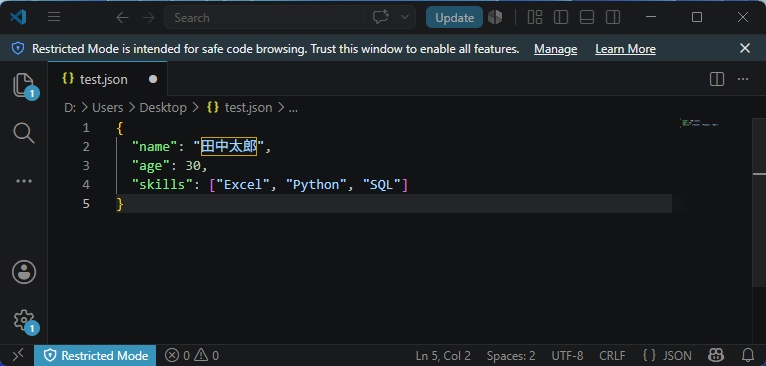Go forward with the right arrow

tap(148, 18)
